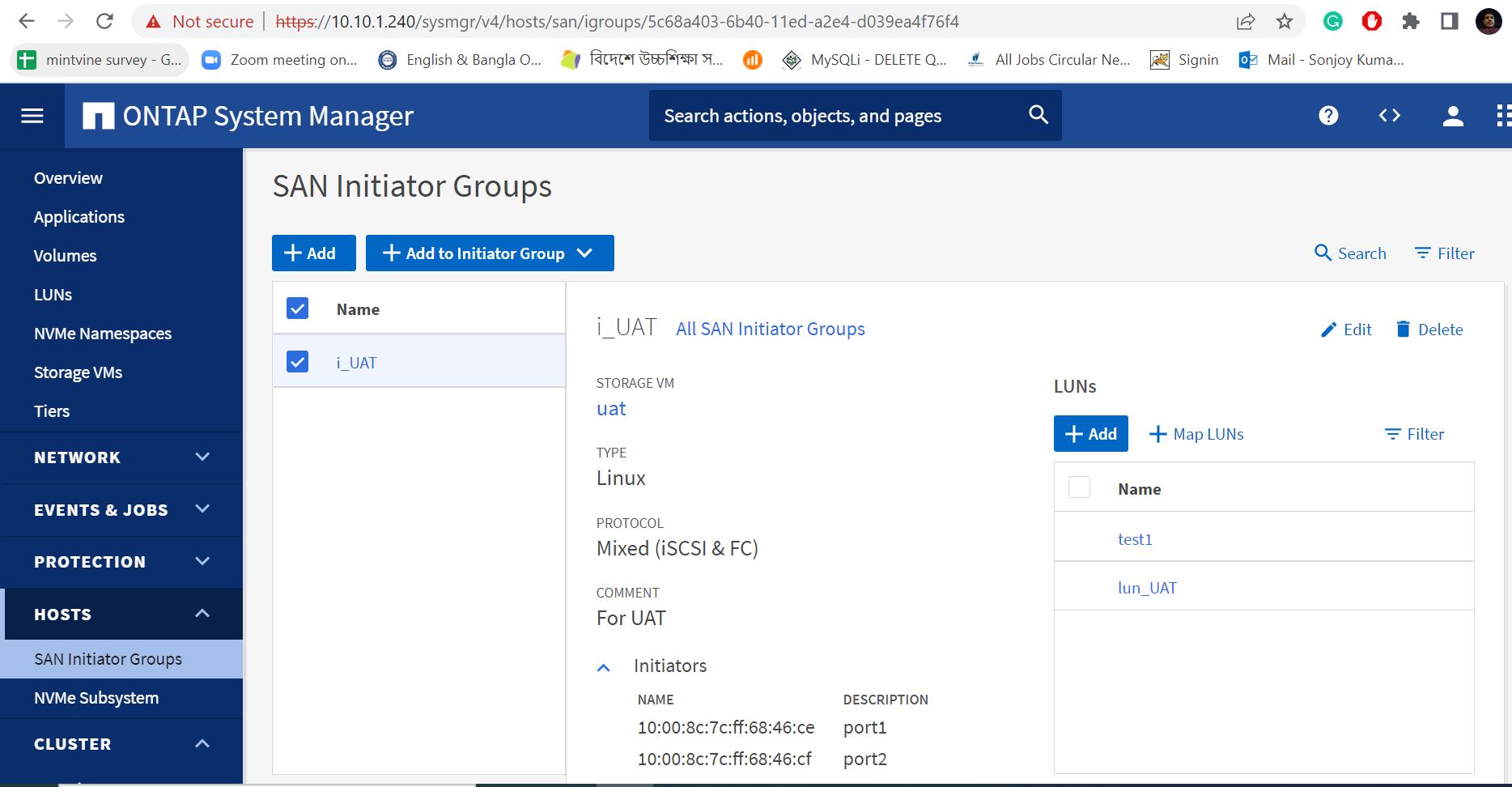The width and height of the screenshot is (1512, 787).
Task: Open the extensions puzzle icon
Action: [x=1411, y=21]
